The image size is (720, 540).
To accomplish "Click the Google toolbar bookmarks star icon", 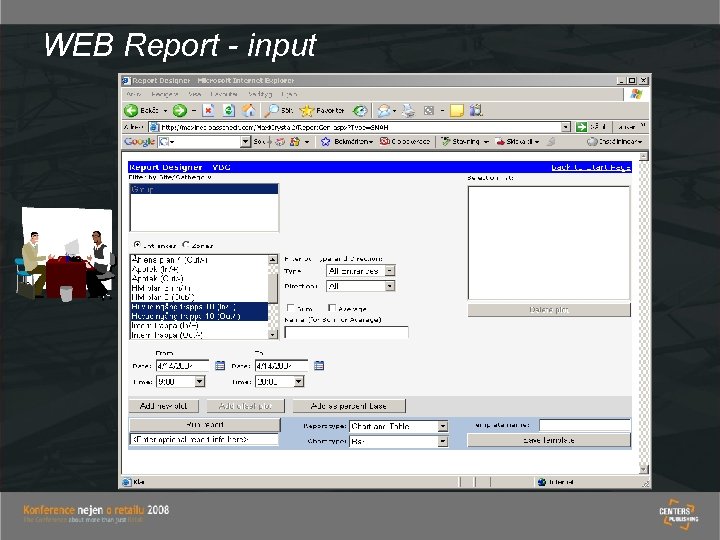I will [326, 142].
